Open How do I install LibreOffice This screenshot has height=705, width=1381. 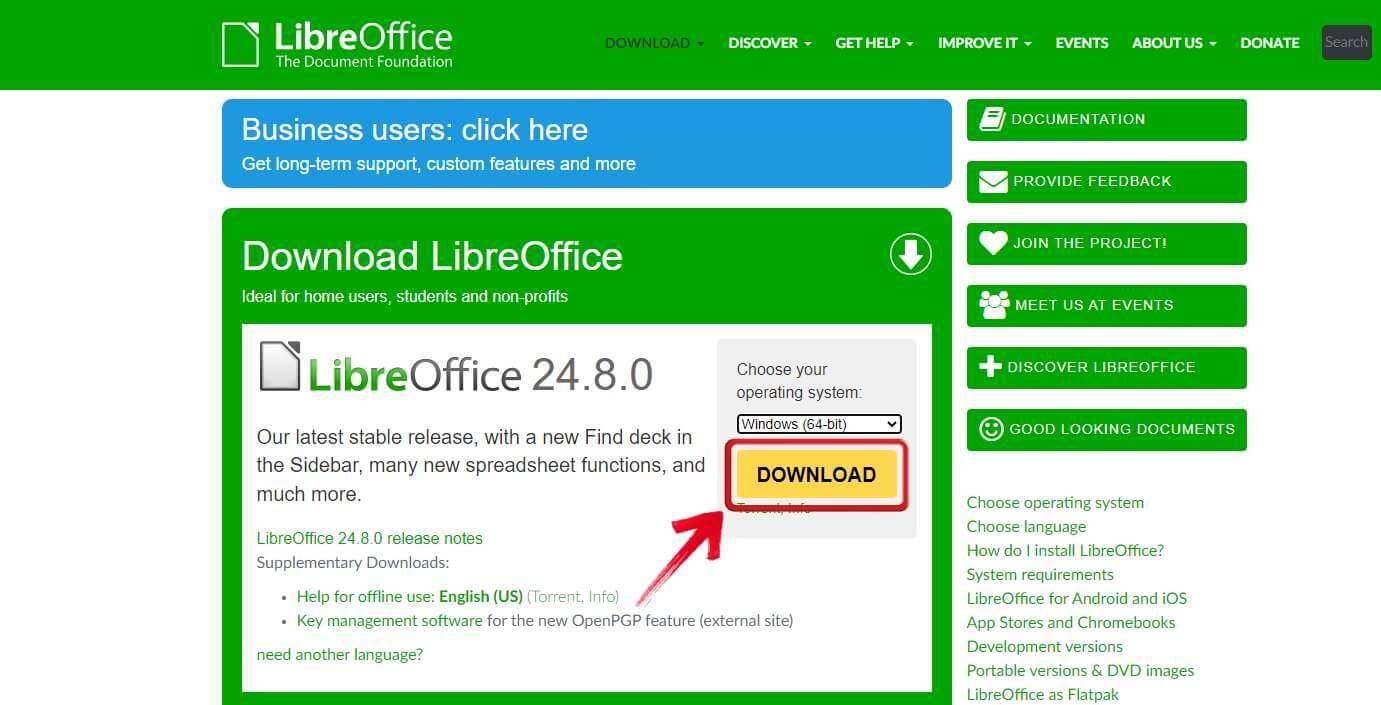coord(1065,550)
